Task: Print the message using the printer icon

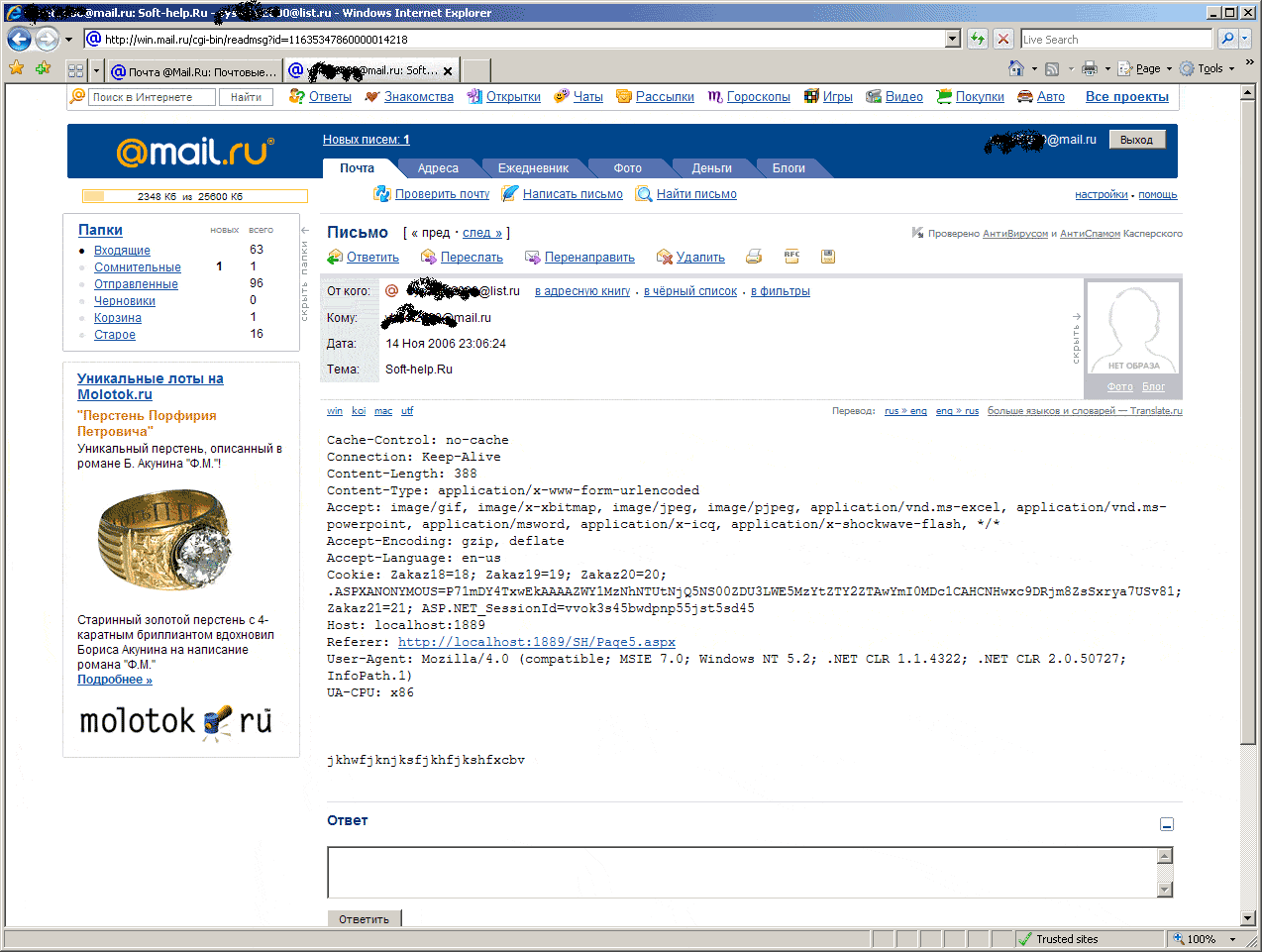Action: coord(754,257)
